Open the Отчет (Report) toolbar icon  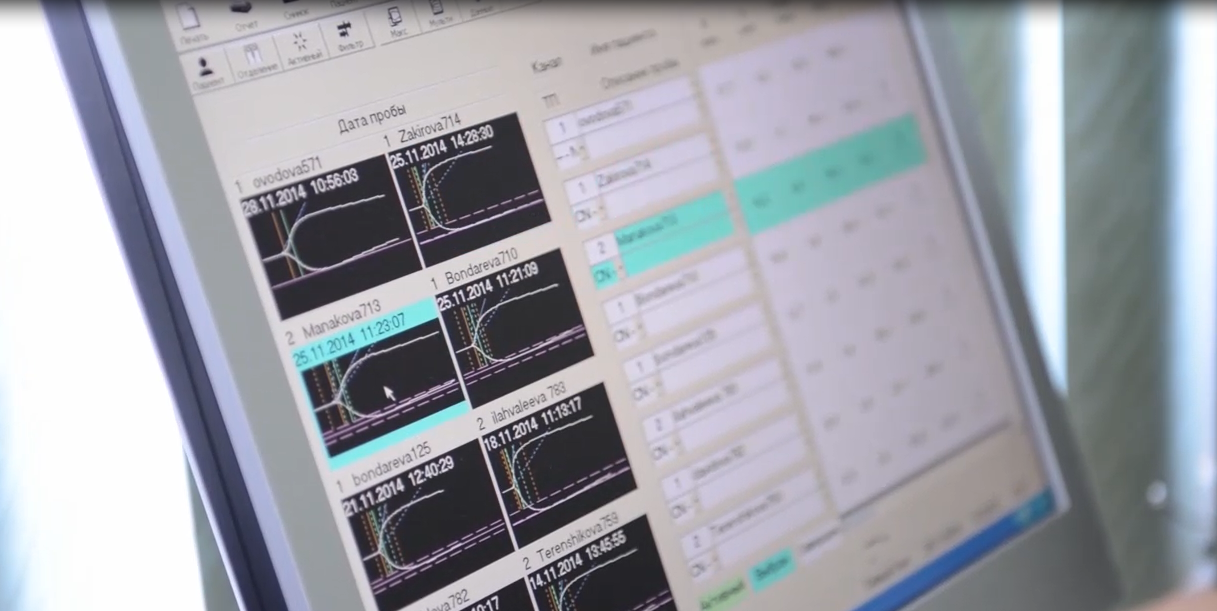coord(244,14)
